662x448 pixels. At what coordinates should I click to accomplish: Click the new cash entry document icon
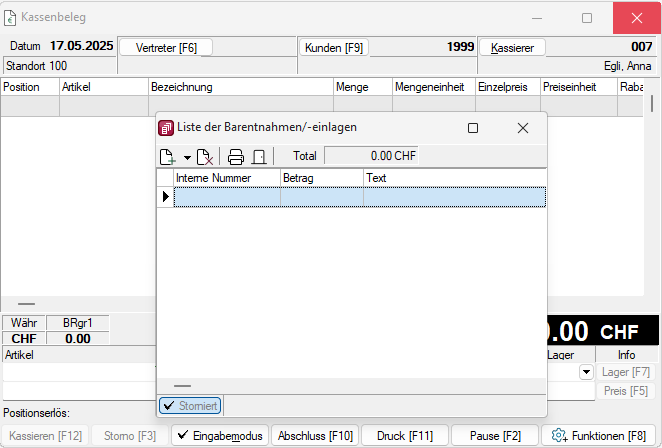(x=168, y=156)
